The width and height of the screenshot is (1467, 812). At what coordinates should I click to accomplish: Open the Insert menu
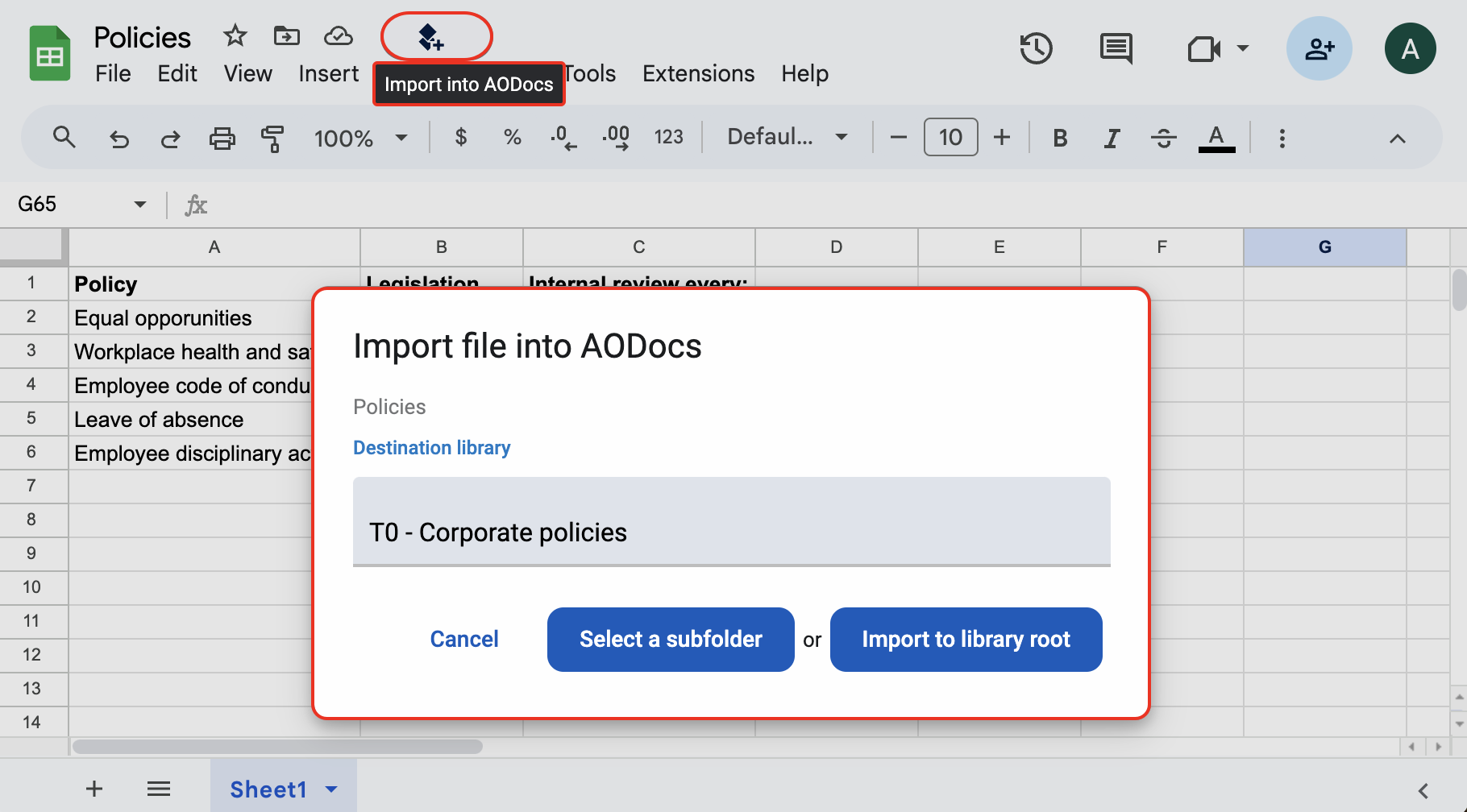[328, 73]
